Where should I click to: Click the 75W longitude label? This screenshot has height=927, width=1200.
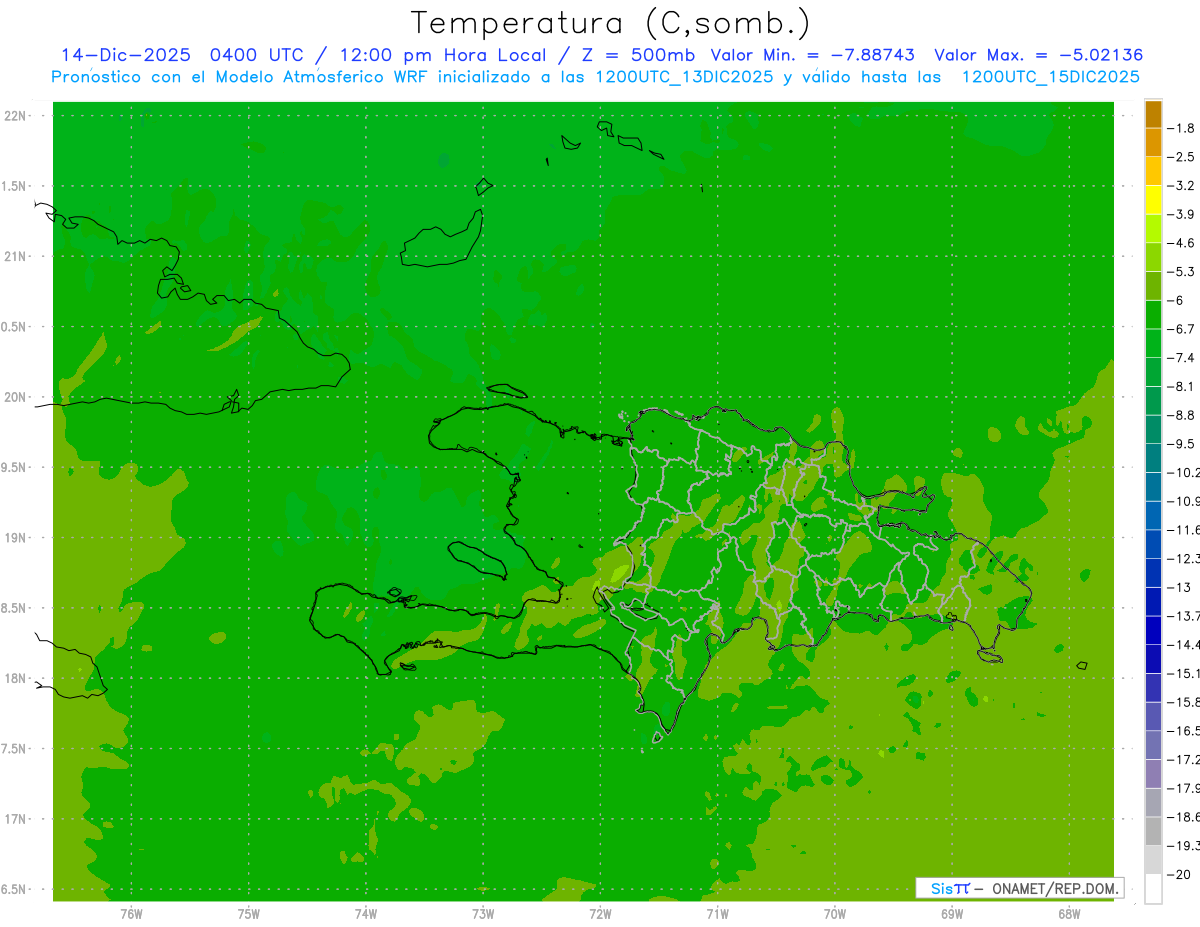click(x=249, y=914)
